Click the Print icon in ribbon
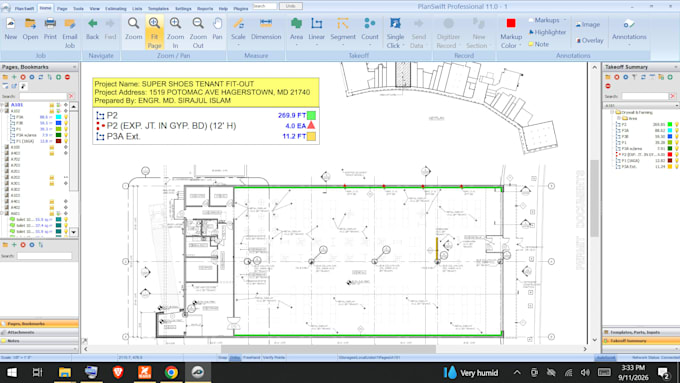Image resolution: width=680 pixels, height=383 pixels. [x=50, y=29]
